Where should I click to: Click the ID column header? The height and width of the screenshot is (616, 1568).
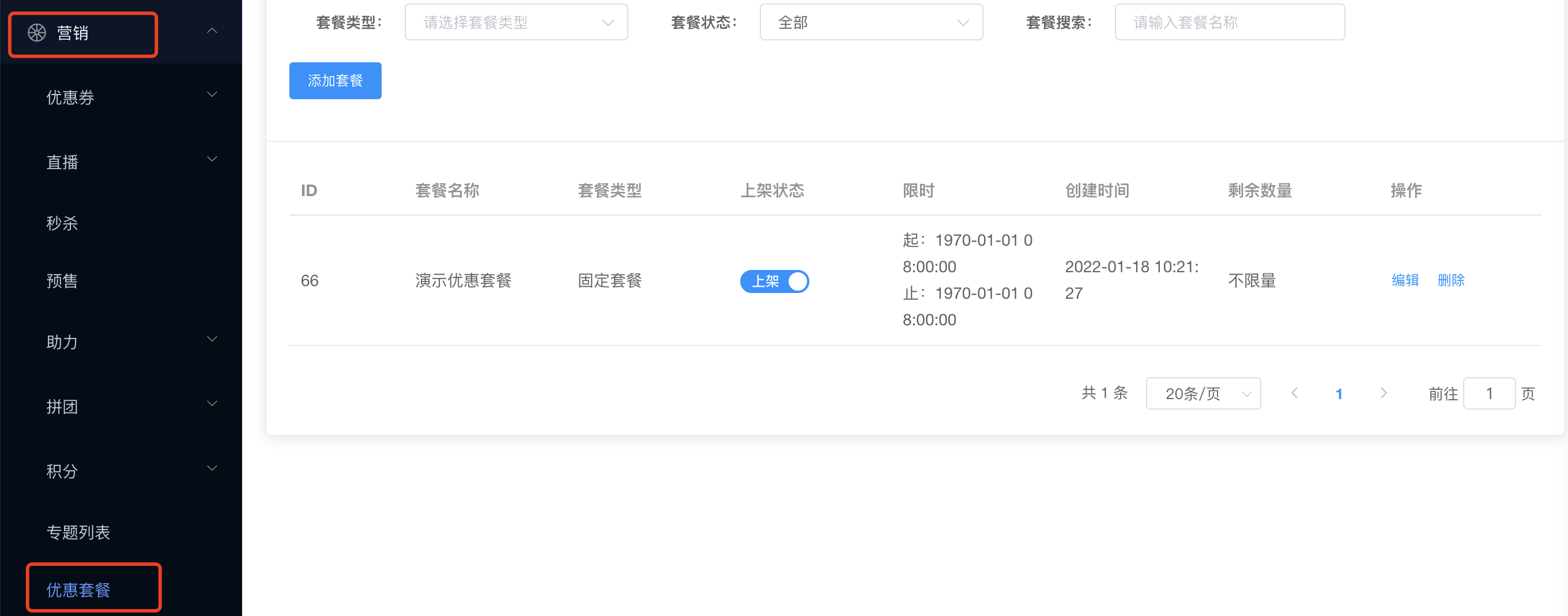click(308, 191)
